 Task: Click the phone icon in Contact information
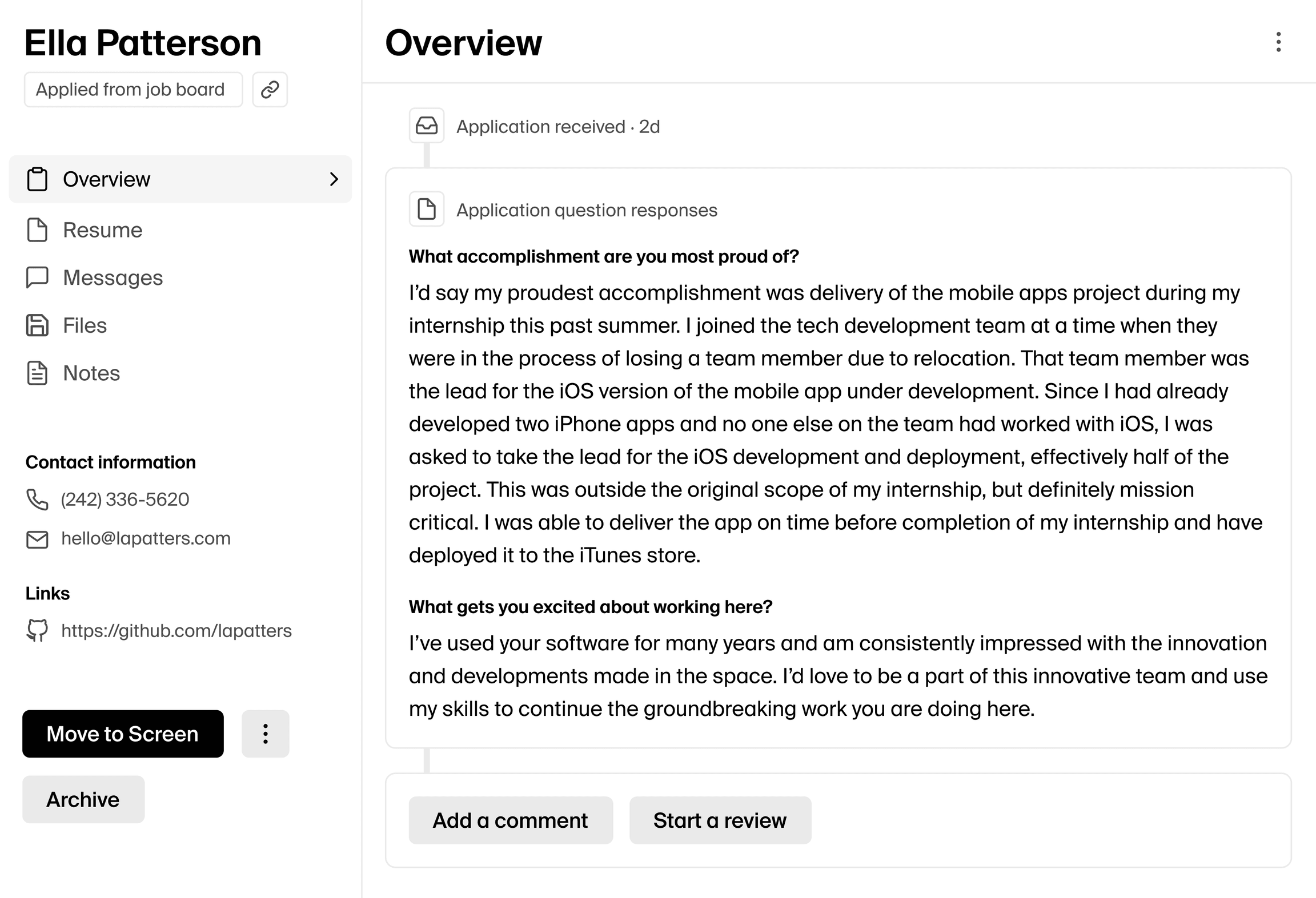[37, 500]
